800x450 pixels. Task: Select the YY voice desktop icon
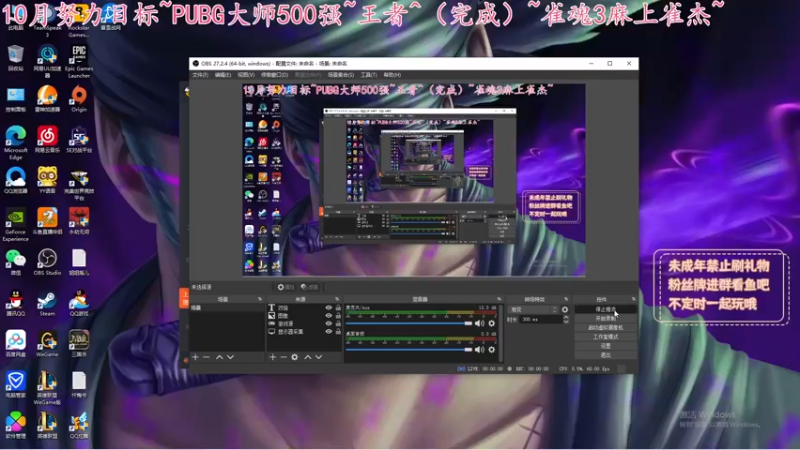click(x=47, y=181)
